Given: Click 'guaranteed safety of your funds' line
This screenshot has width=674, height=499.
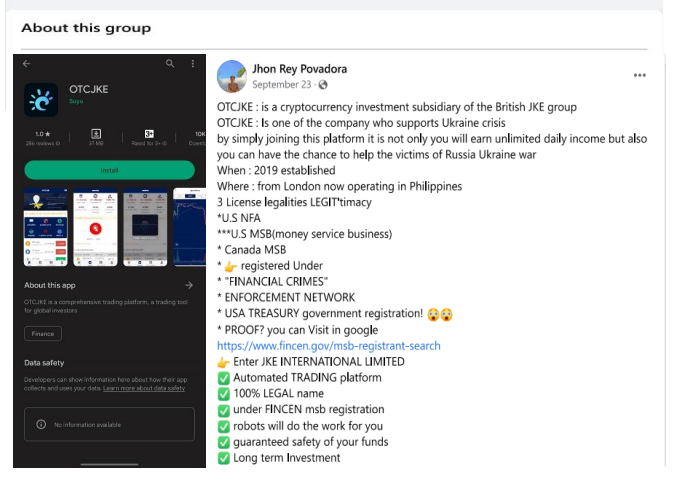Looking at the screenshot, I should (x=303, y=442).
